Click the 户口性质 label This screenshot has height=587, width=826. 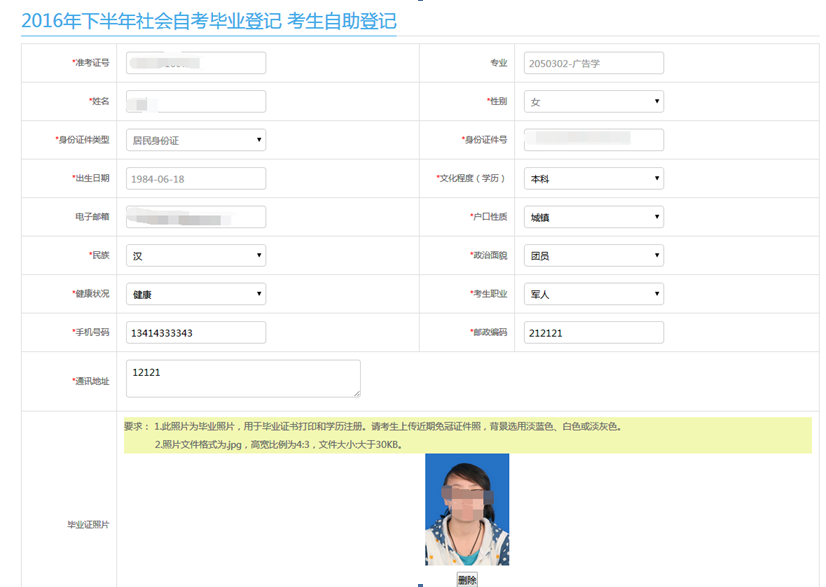click(488, 217)
